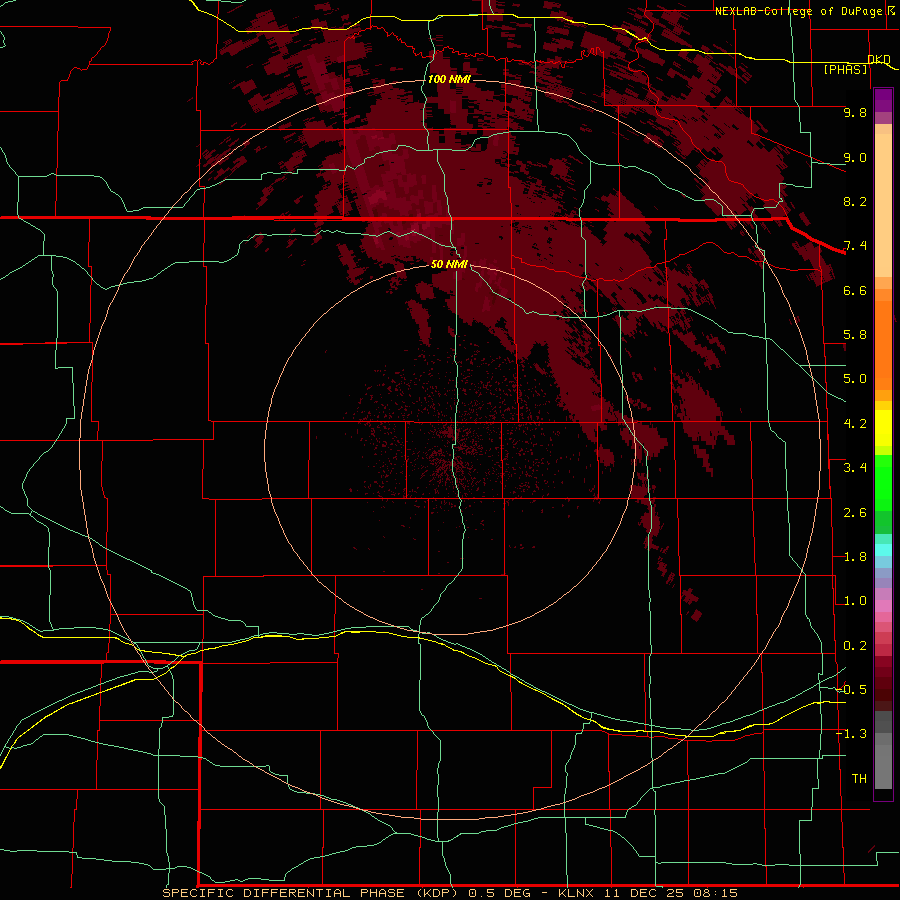Image resolution: width=900 pixels, height=900 pixels.
Task: Click the pink section of the color bar
Action: click(883, 606)
